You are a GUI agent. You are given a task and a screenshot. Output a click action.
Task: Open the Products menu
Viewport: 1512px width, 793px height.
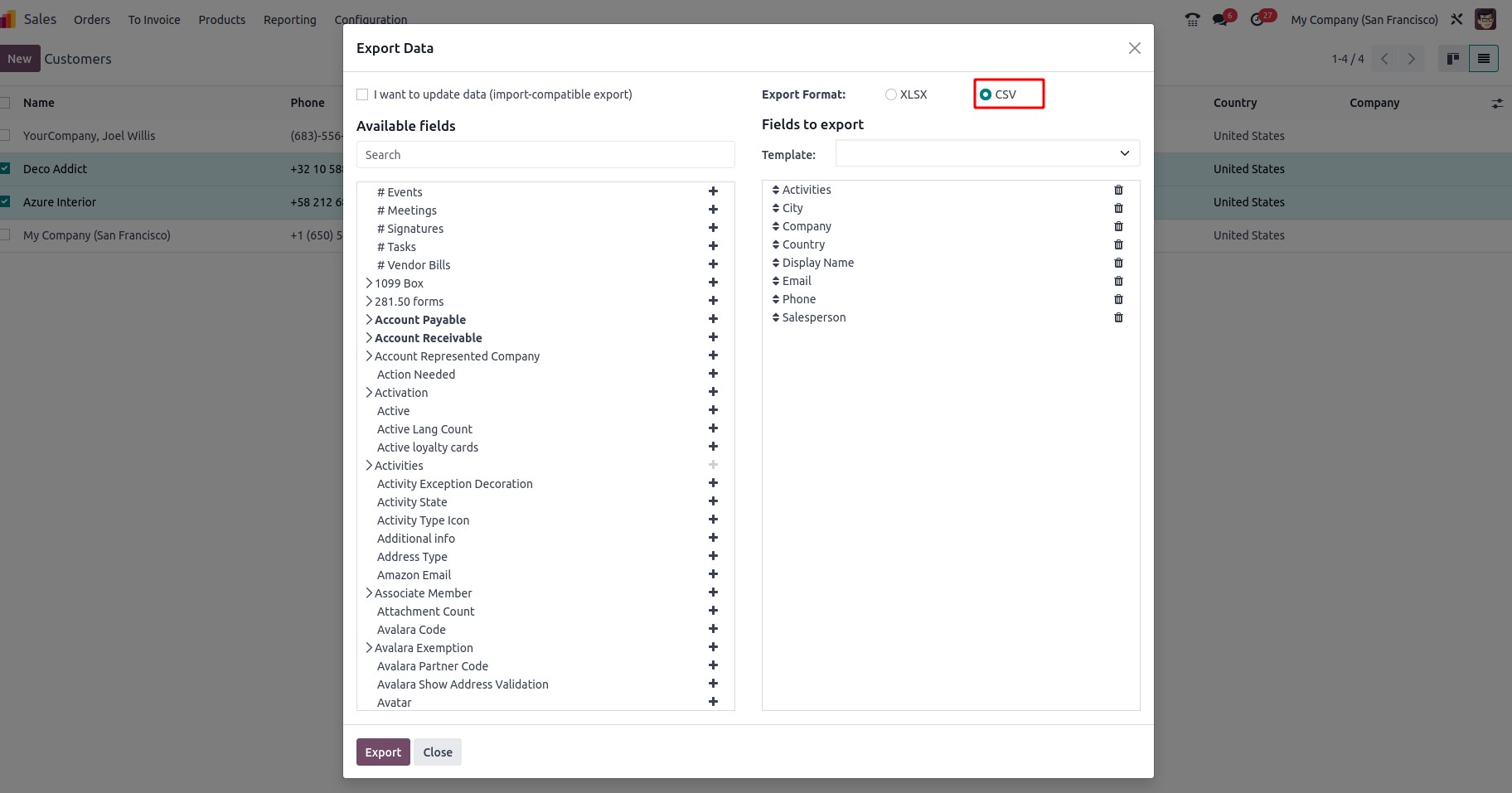221,20
